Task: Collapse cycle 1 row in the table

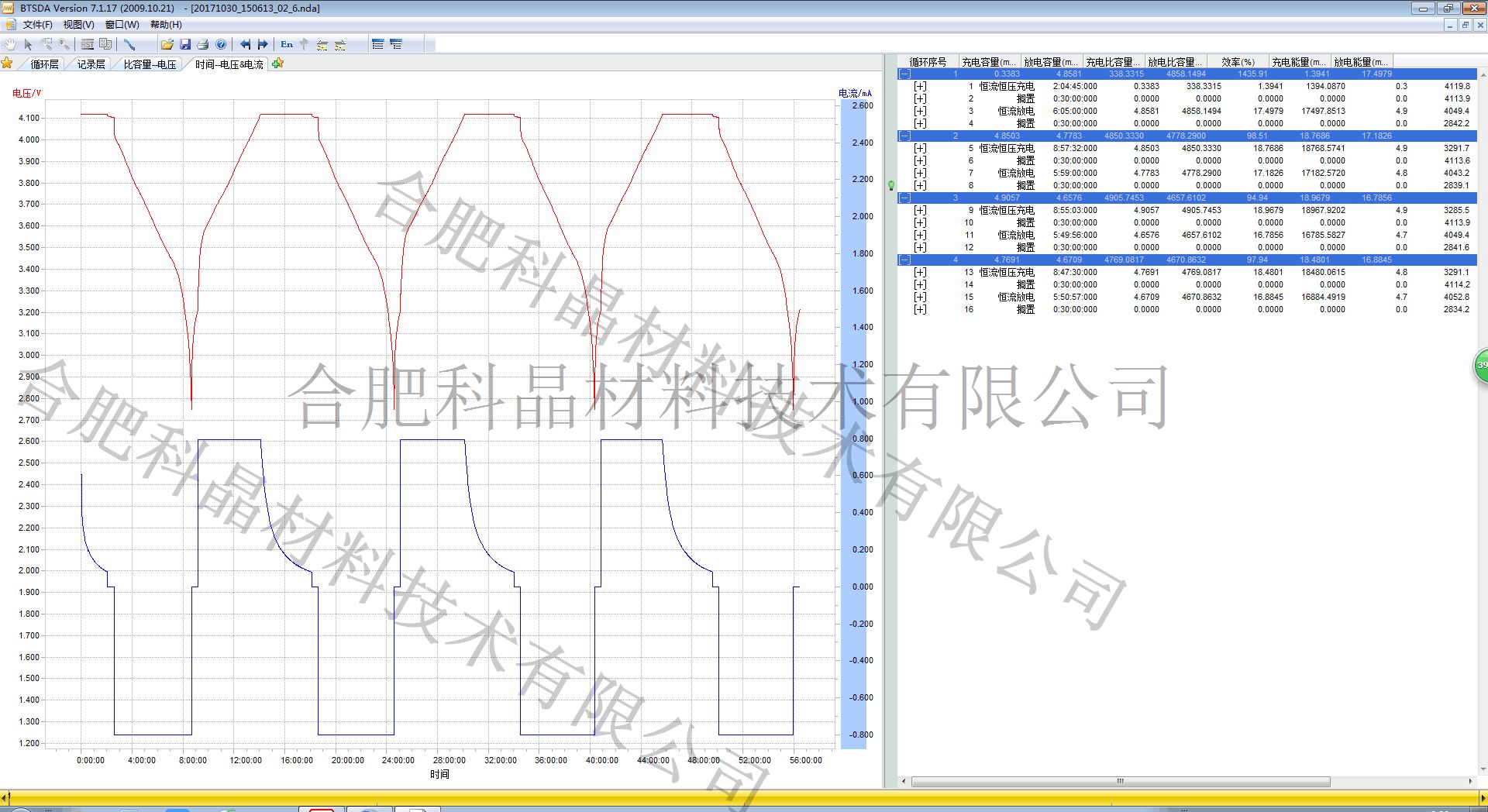Action: point(904,74)
